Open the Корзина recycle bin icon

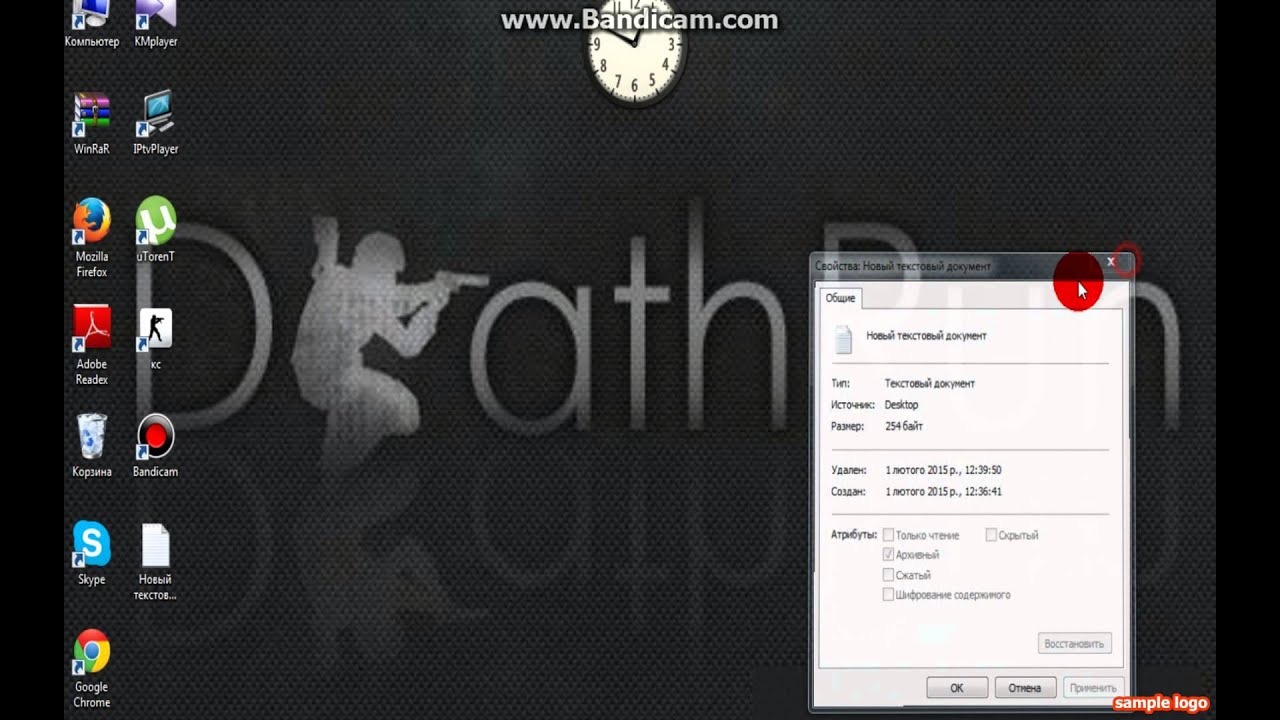pyautogui.click(x=91, y=446)
